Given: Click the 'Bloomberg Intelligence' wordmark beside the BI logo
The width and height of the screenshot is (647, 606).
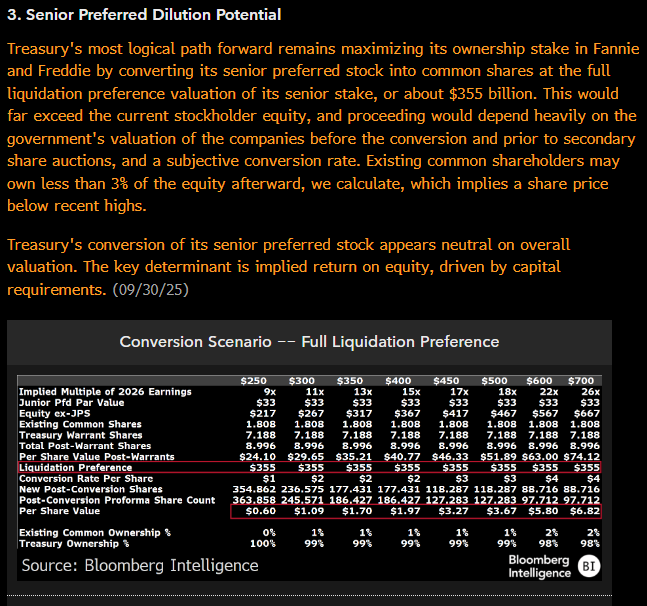Looking at the screenshot, I should coord(539,566).
